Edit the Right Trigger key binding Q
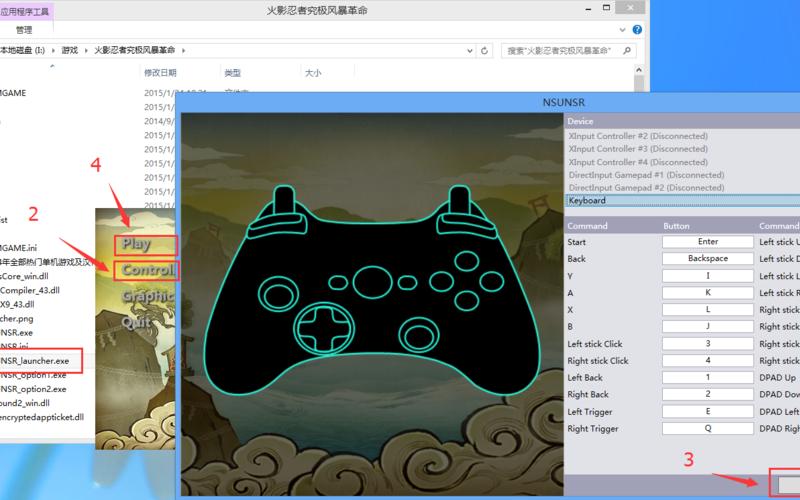The height and width of the screenshot is (500, 800). [708, 429]
